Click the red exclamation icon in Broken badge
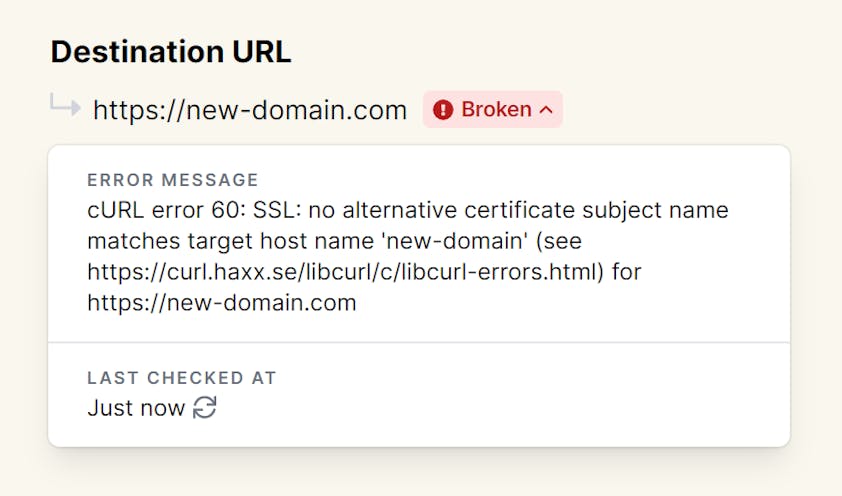The width and height of the screenshot is (842, 496). click(443, 110)
